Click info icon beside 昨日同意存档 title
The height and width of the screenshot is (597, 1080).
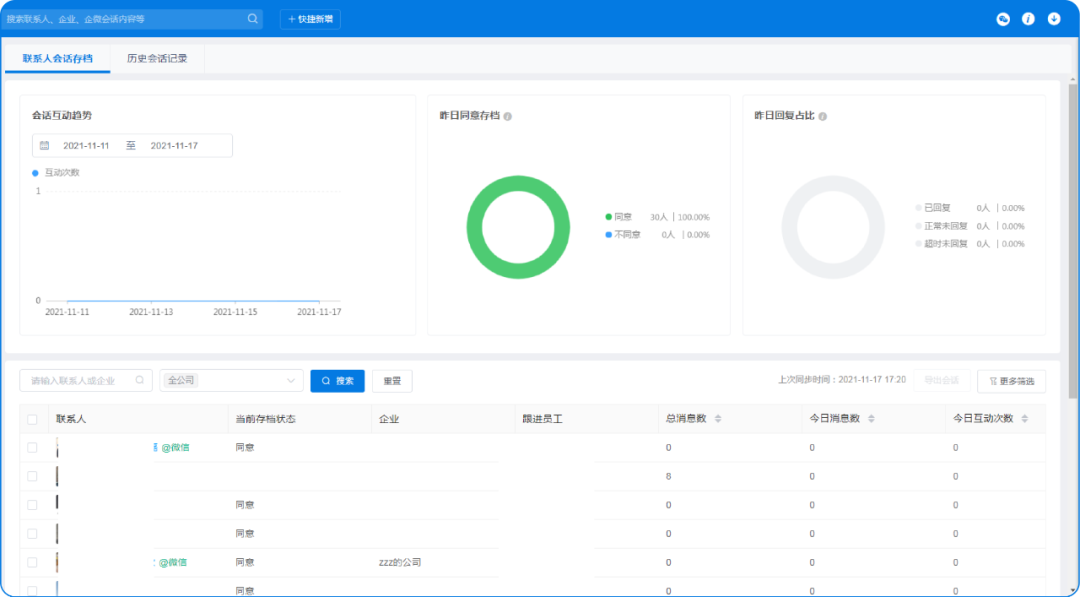(x=508, y=116)
